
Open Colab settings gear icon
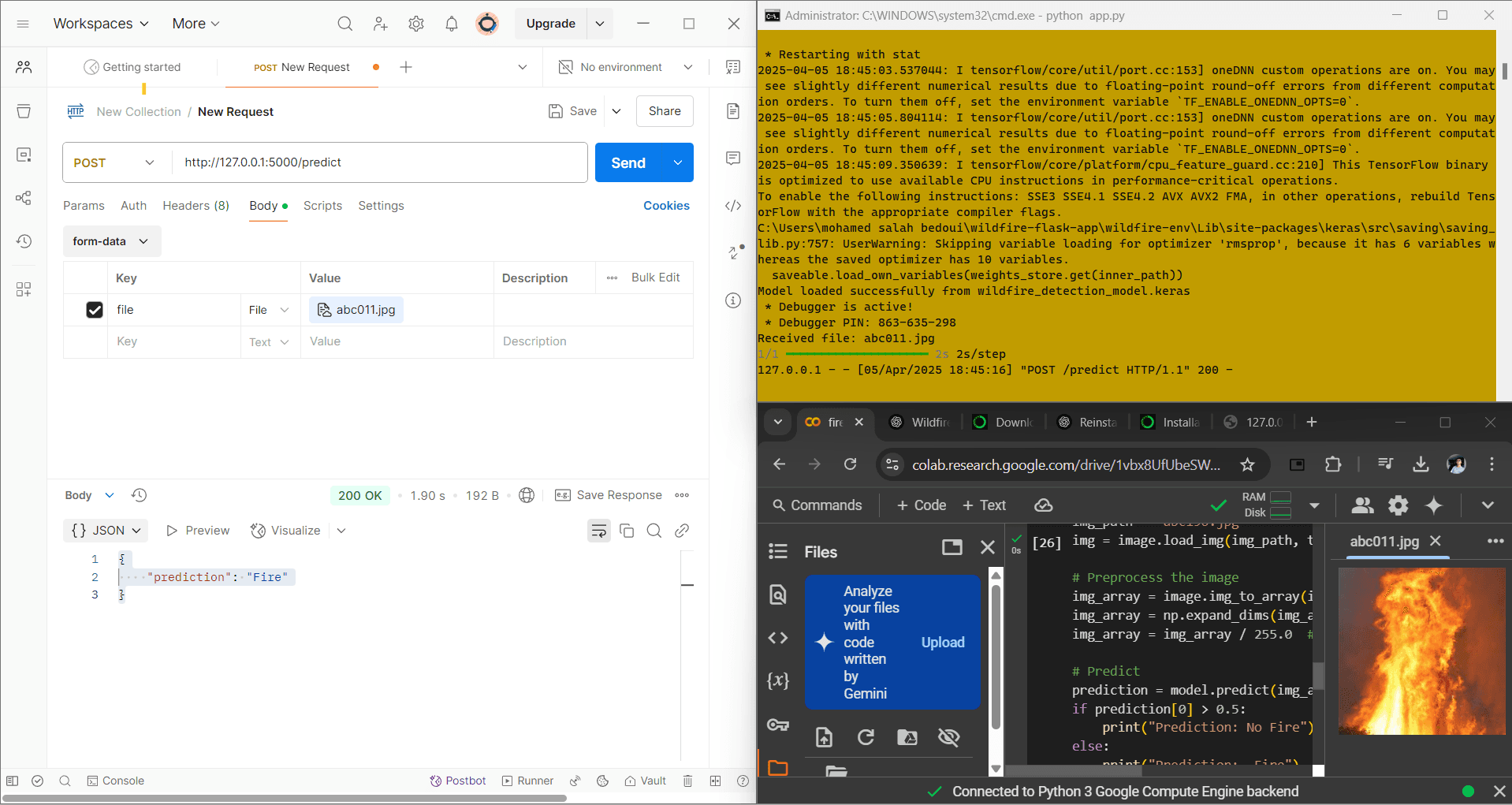1398,505
